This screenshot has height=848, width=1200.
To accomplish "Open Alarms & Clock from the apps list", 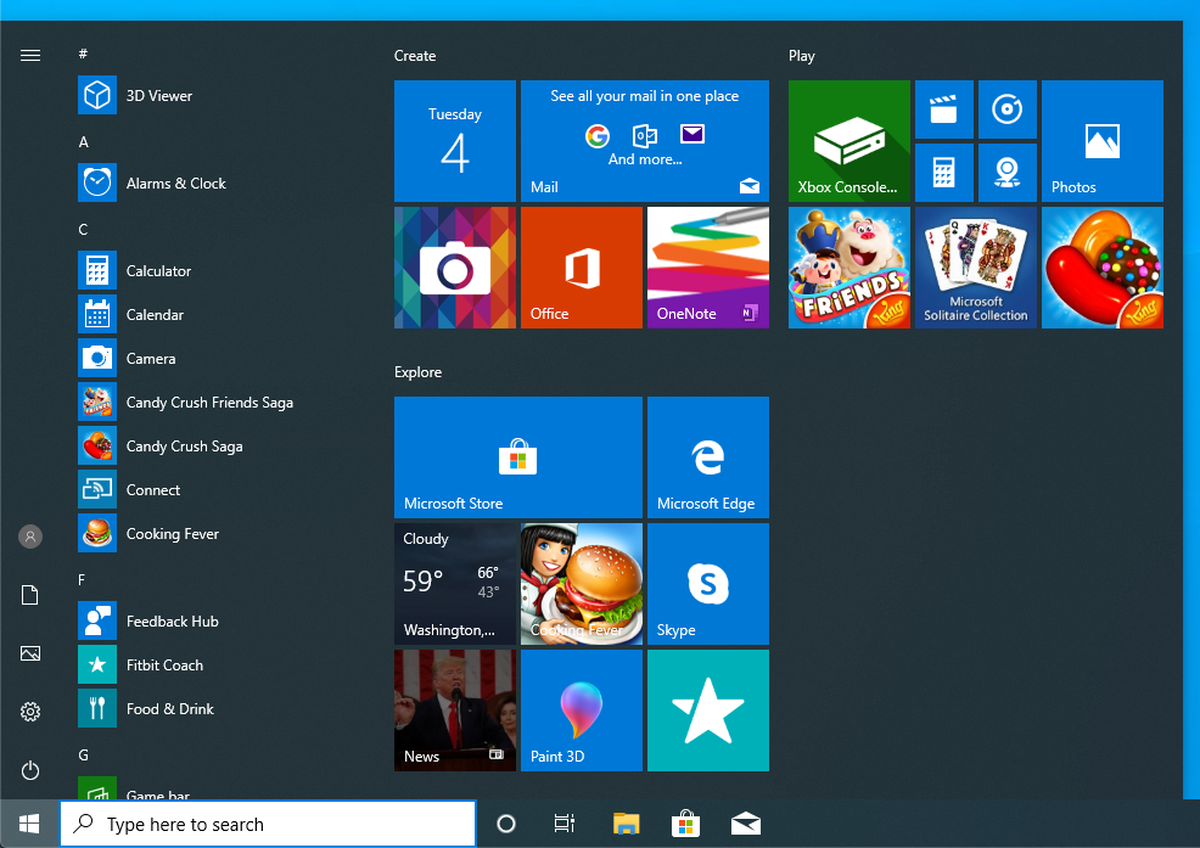I will click(x=176, y=183).
